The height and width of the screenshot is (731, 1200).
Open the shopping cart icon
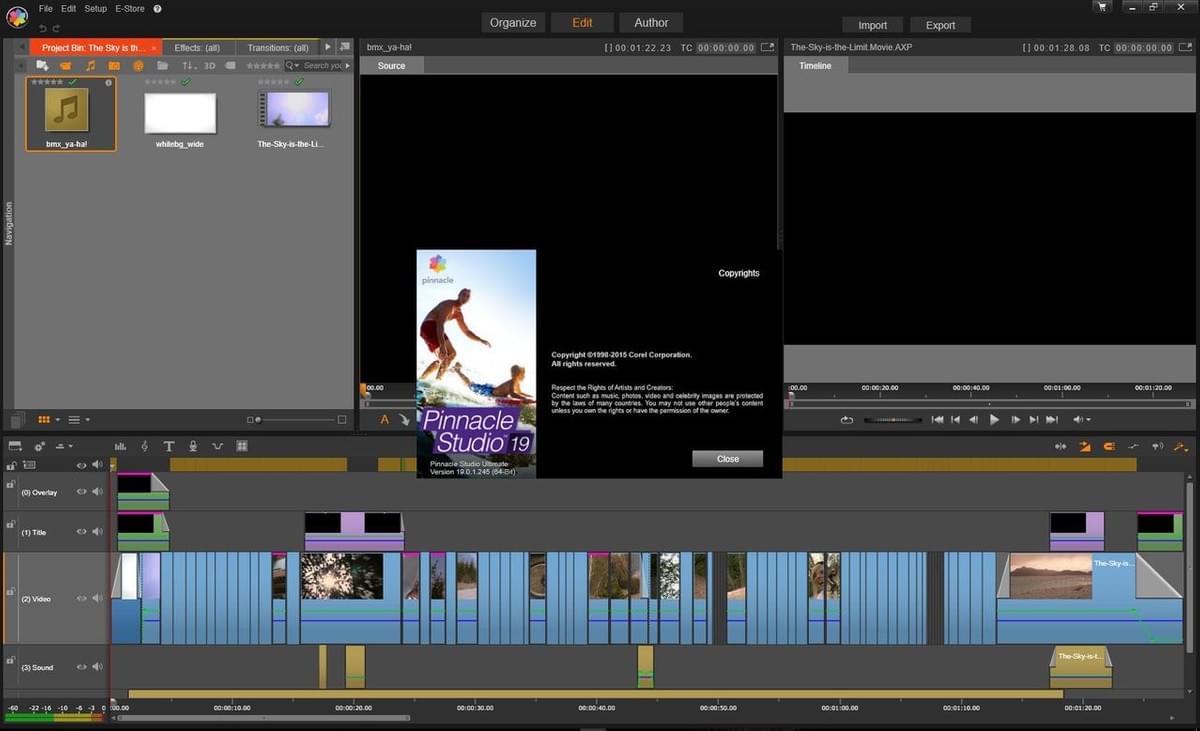click(x=1102, y=7)
